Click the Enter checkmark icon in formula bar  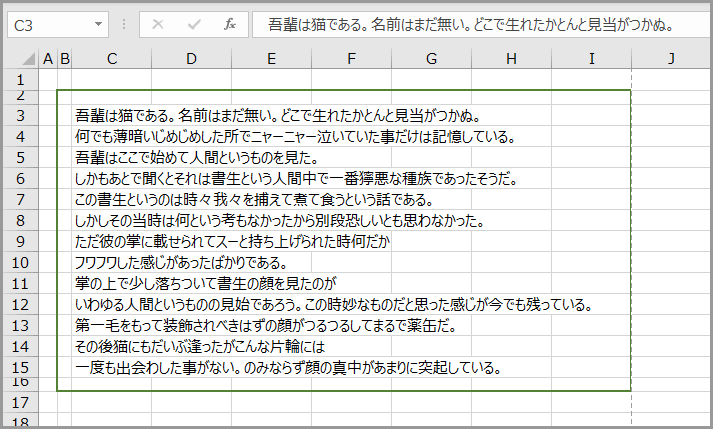click(193, 24)
